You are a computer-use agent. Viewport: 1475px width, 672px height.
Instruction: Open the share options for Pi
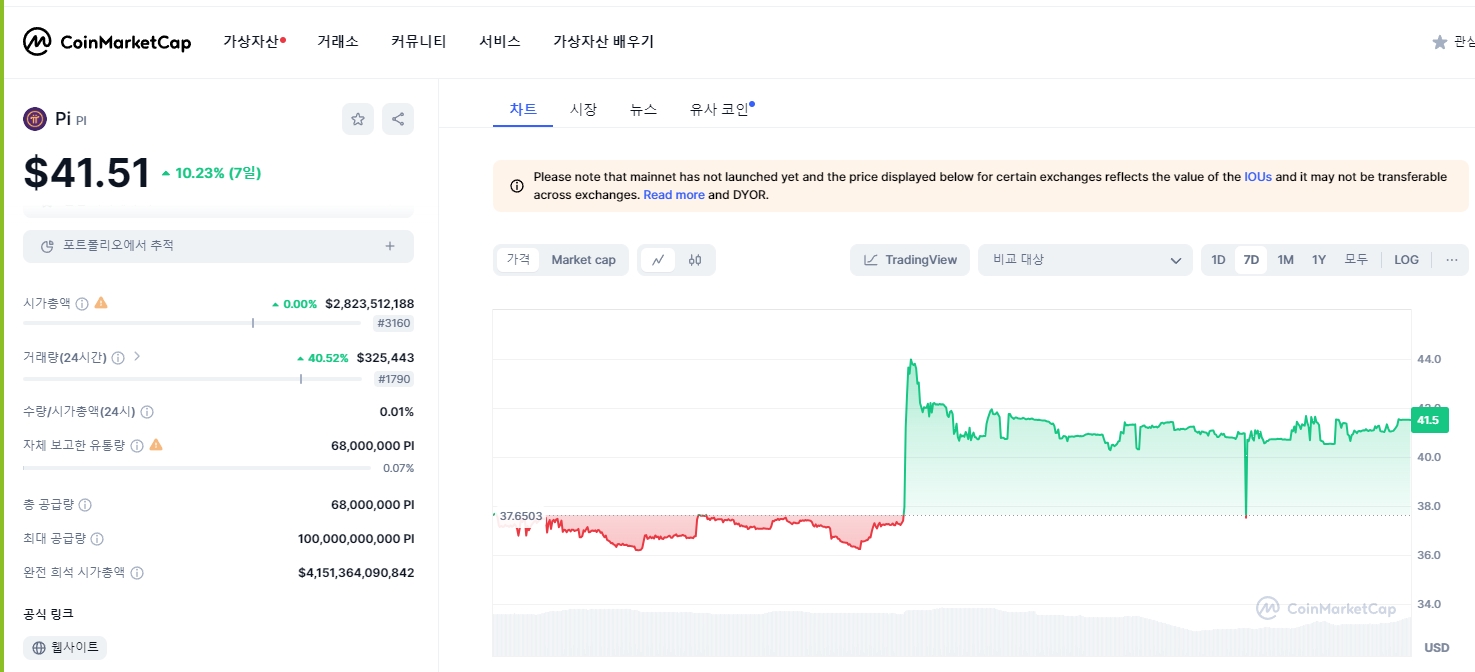click(397, 118)
